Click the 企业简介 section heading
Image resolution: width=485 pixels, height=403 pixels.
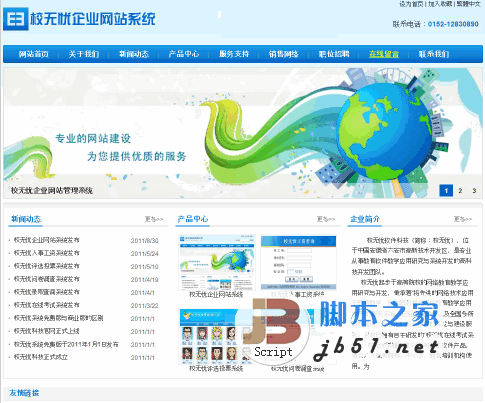click(365, 219)
